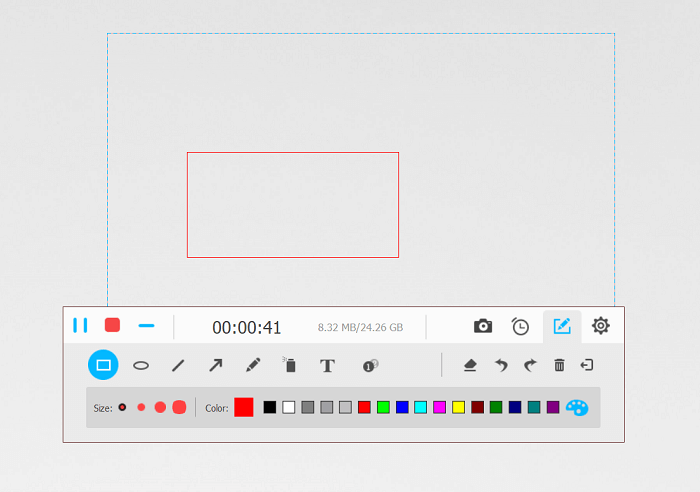Select the Airbrush spray tool
The height and width of the screenshot is (492, 700).
tap(289, 365)
